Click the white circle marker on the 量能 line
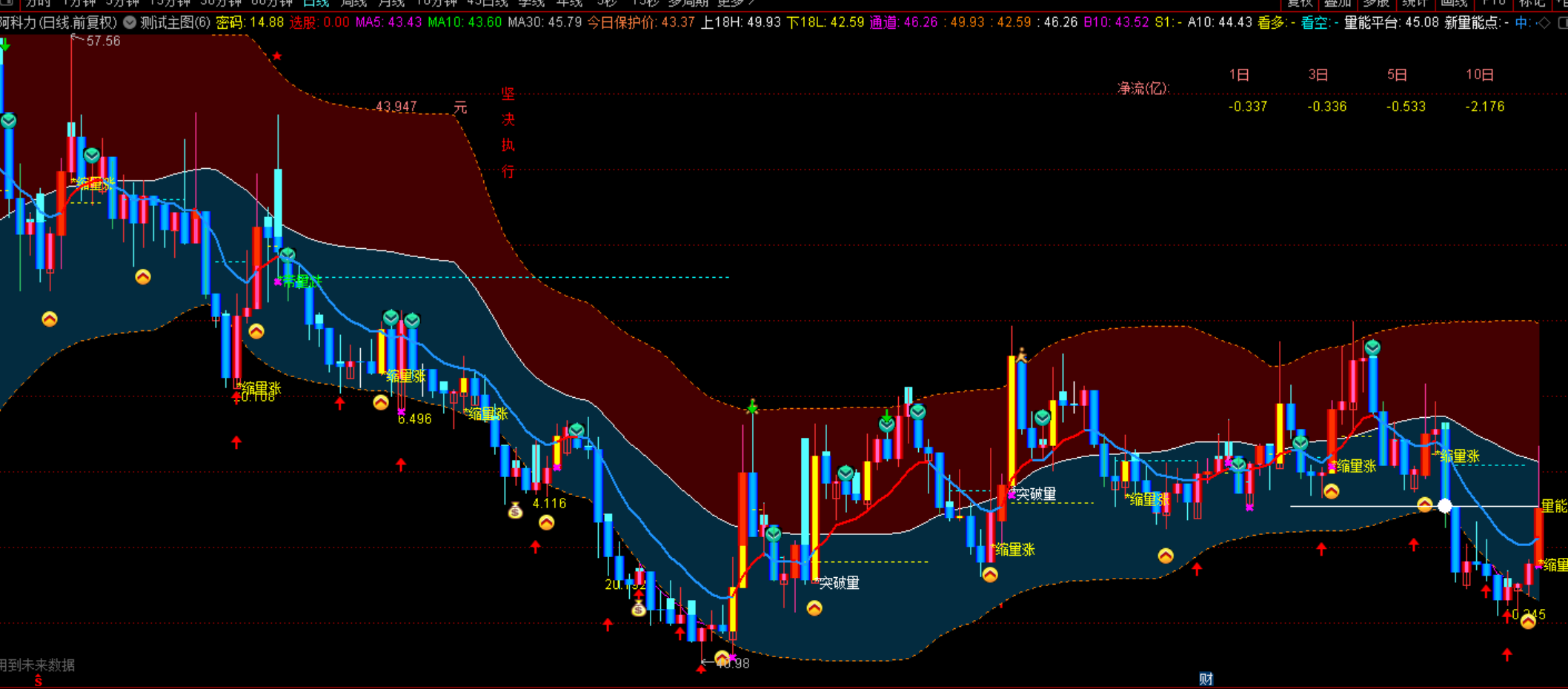The width and height of the screenshot is (1568, 689). point(1445,506)
